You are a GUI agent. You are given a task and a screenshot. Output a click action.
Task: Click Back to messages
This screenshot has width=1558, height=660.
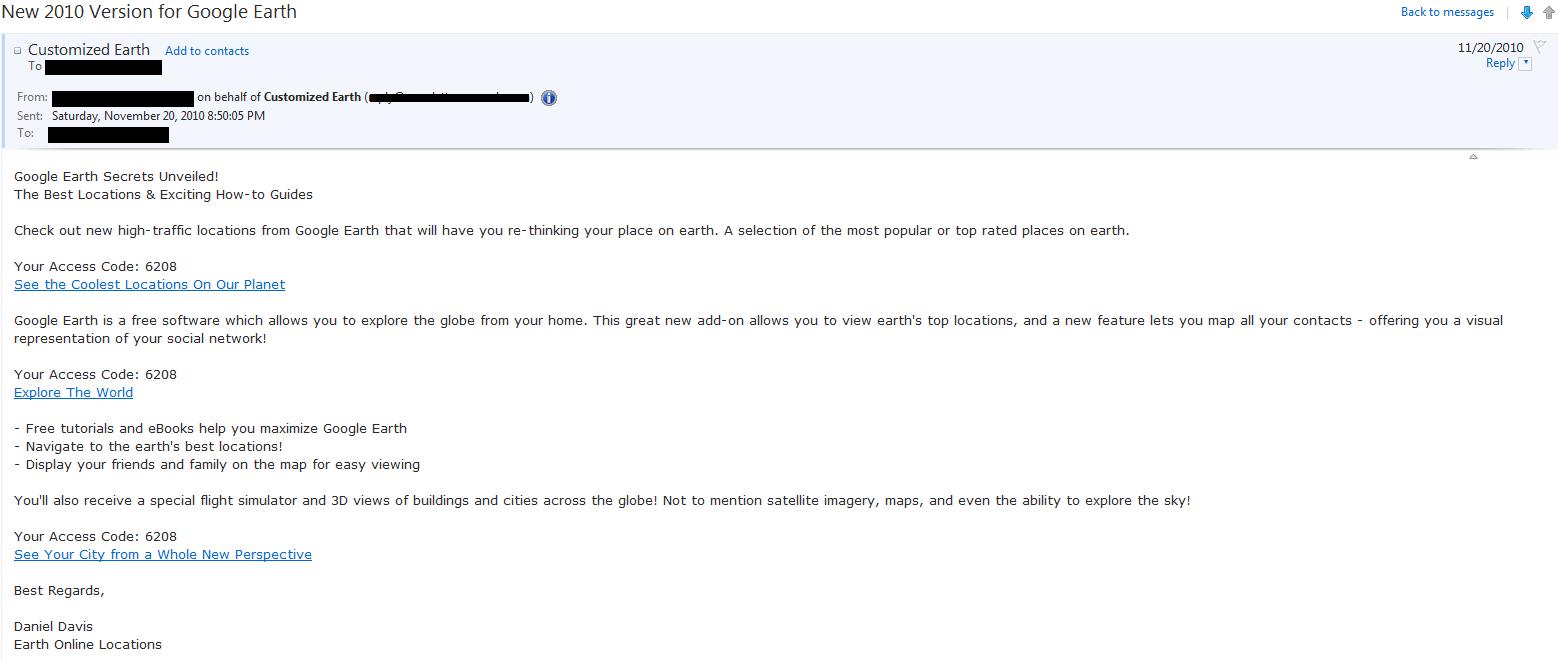click(1446, 12)
